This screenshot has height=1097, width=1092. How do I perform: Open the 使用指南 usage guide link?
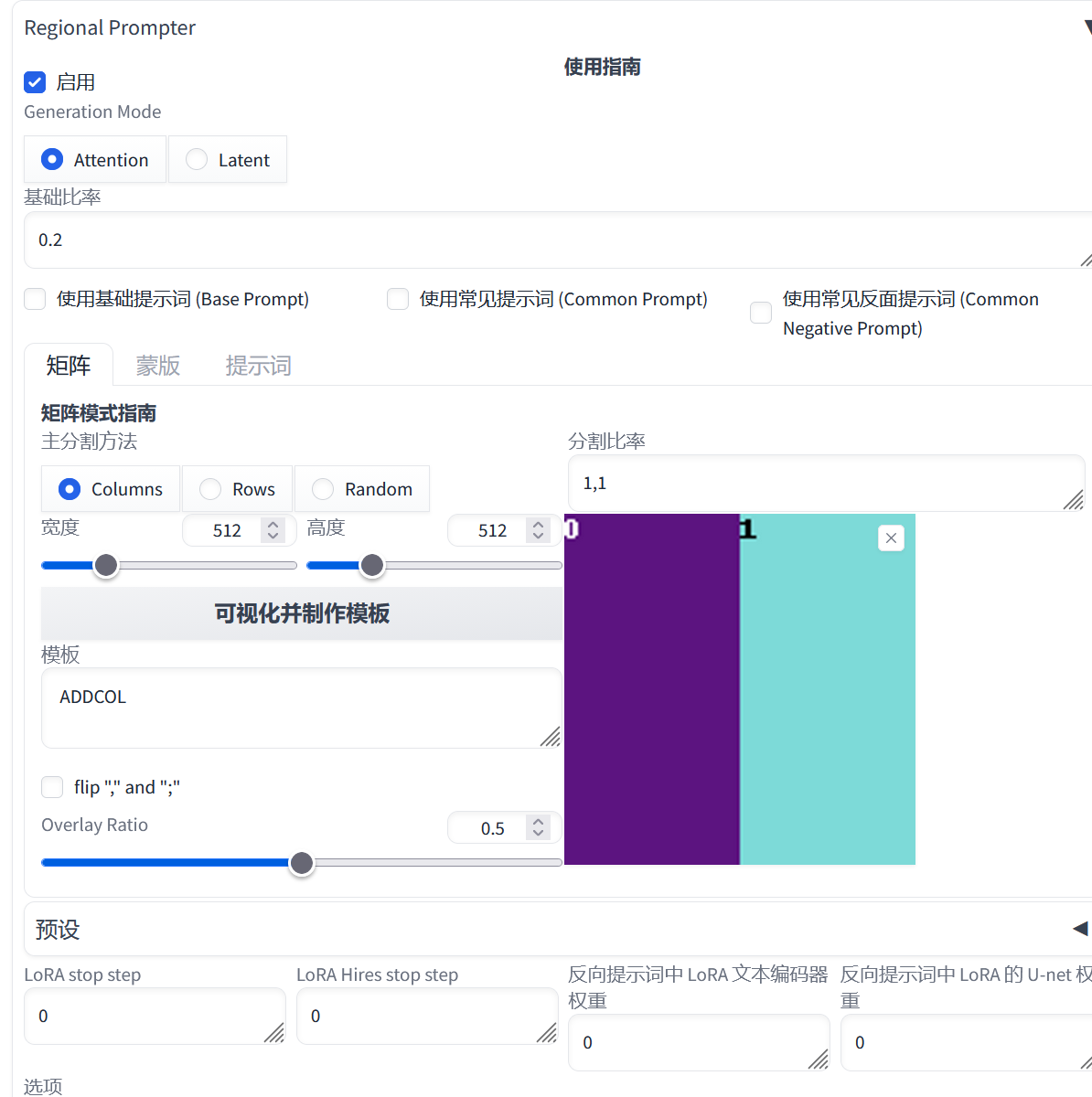(x=602, y=67)
